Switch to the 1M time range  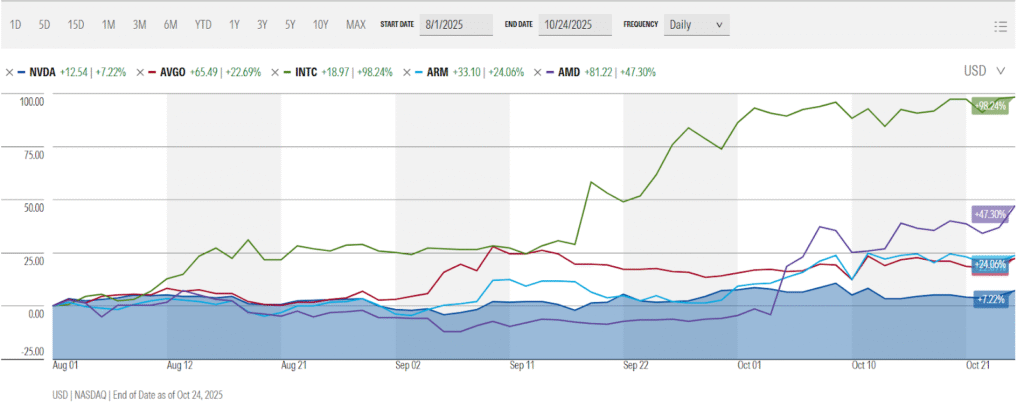coord(108,24)
